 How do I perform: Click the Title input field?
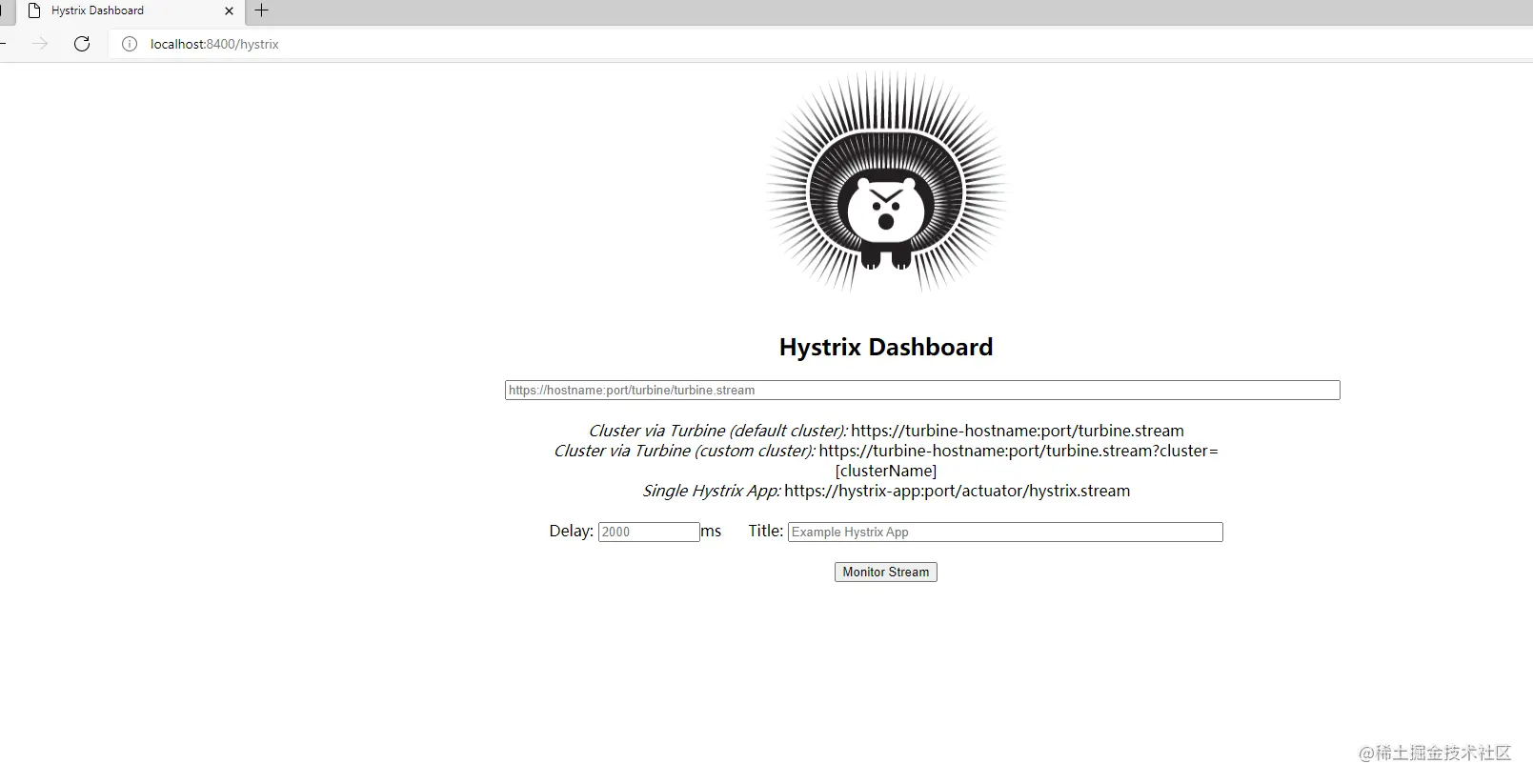pyautogui.click(x=1005, y=532)
